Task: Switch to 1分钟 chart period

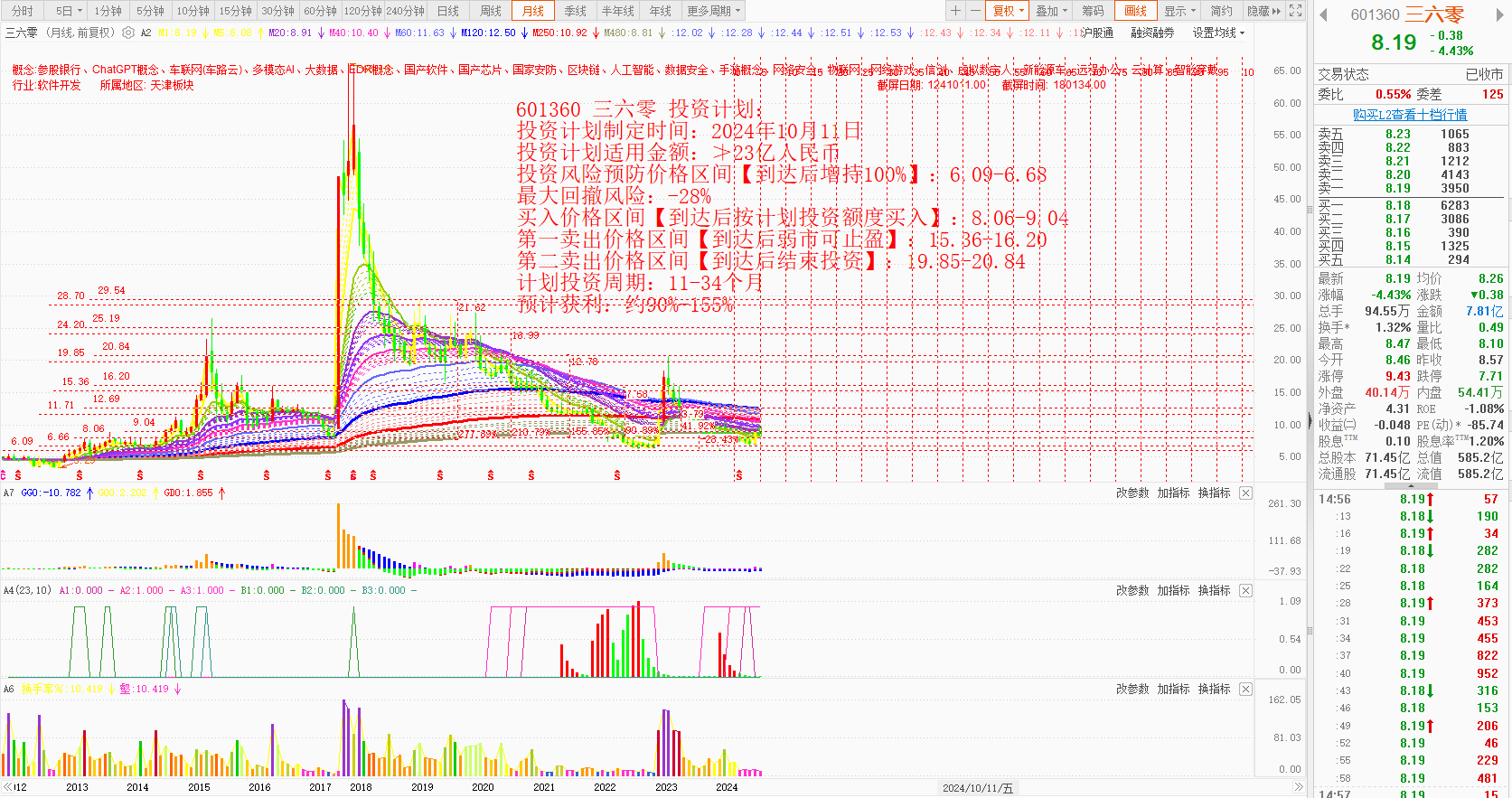Action: click(x=108, y=11)
